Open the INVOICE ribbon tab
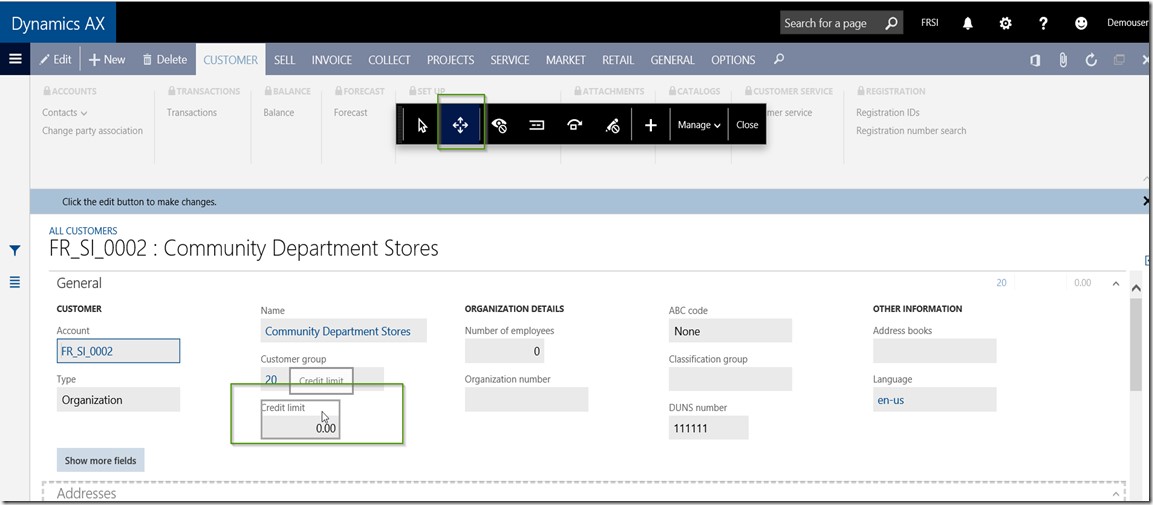 332,60
